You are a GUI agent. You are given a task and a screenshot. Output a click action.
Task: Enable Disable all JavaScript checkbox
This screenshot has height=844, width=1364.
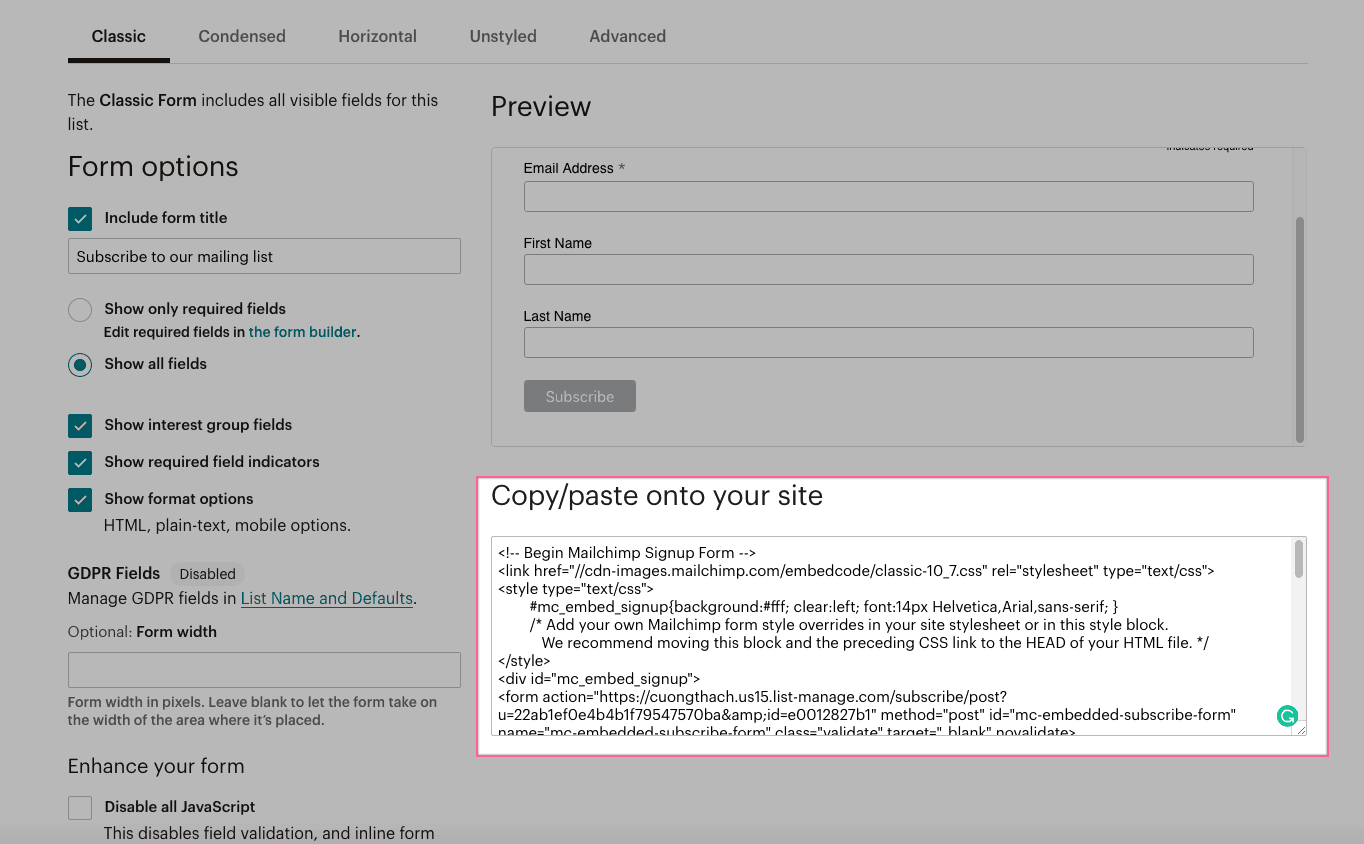point(80,807)
